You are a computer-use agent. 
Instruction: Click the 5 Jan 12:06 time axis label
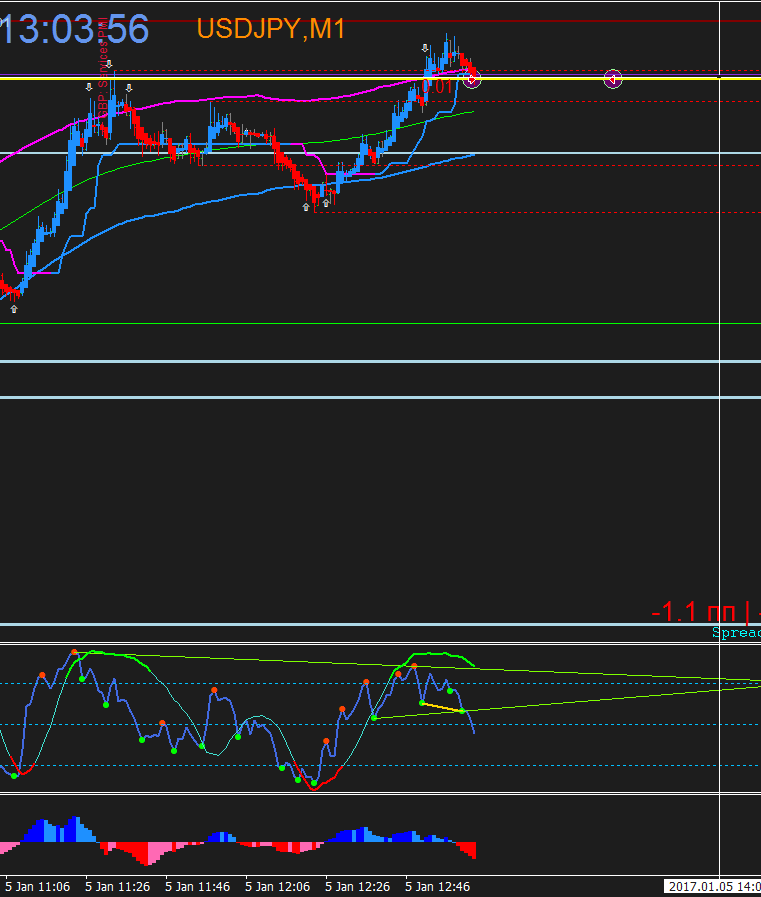278,887
